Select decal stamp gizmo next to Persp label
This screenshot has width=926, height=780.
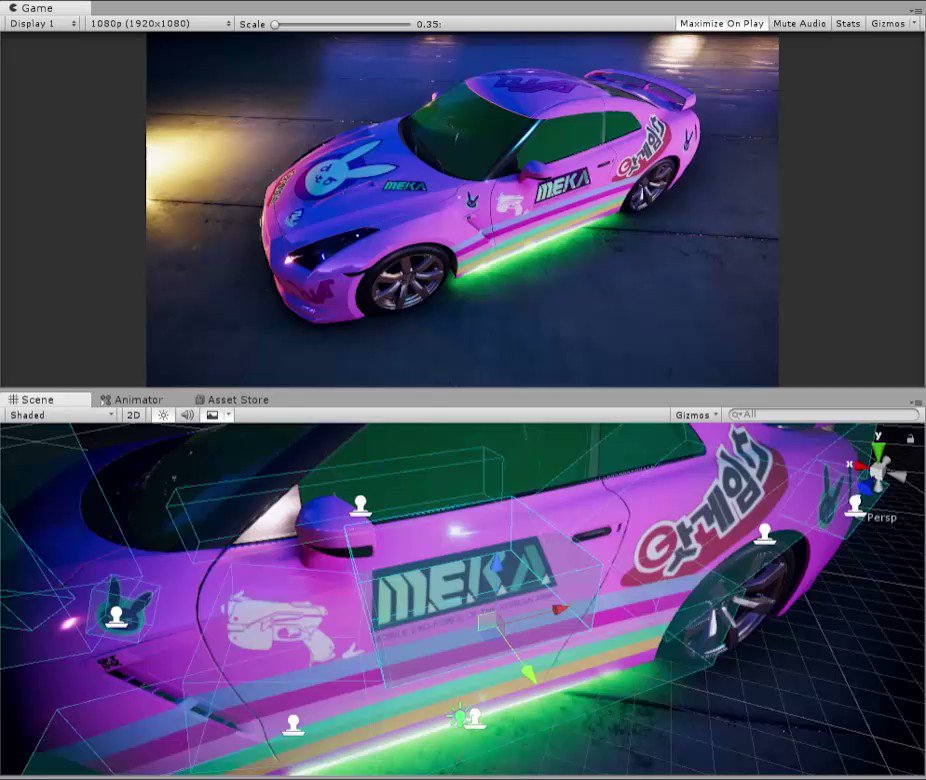(855, 505)
